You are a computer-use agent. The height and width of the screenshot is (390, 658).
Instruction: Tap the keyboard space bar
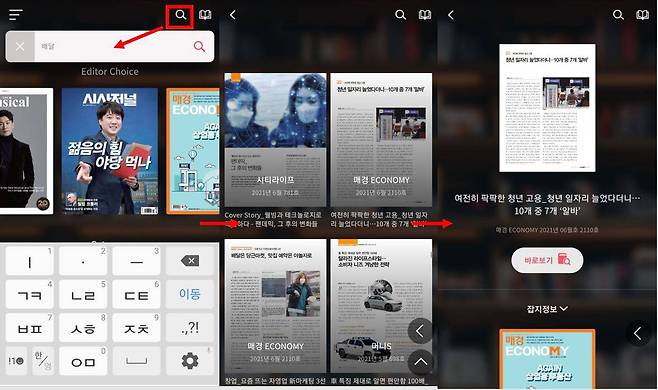[136, 361]
